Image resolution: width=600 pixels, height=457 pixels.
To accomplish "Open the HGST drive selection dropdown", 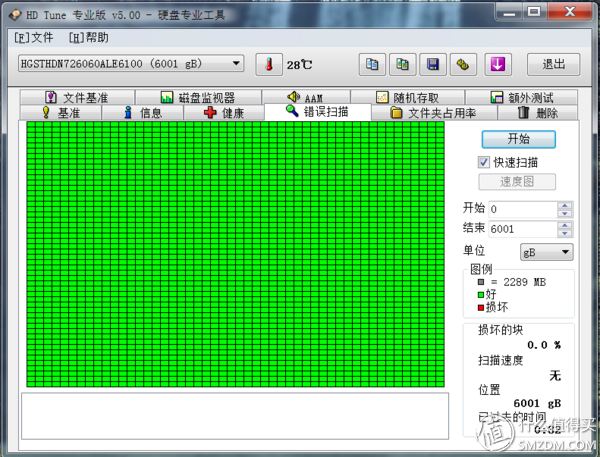I will pos(131,63).
